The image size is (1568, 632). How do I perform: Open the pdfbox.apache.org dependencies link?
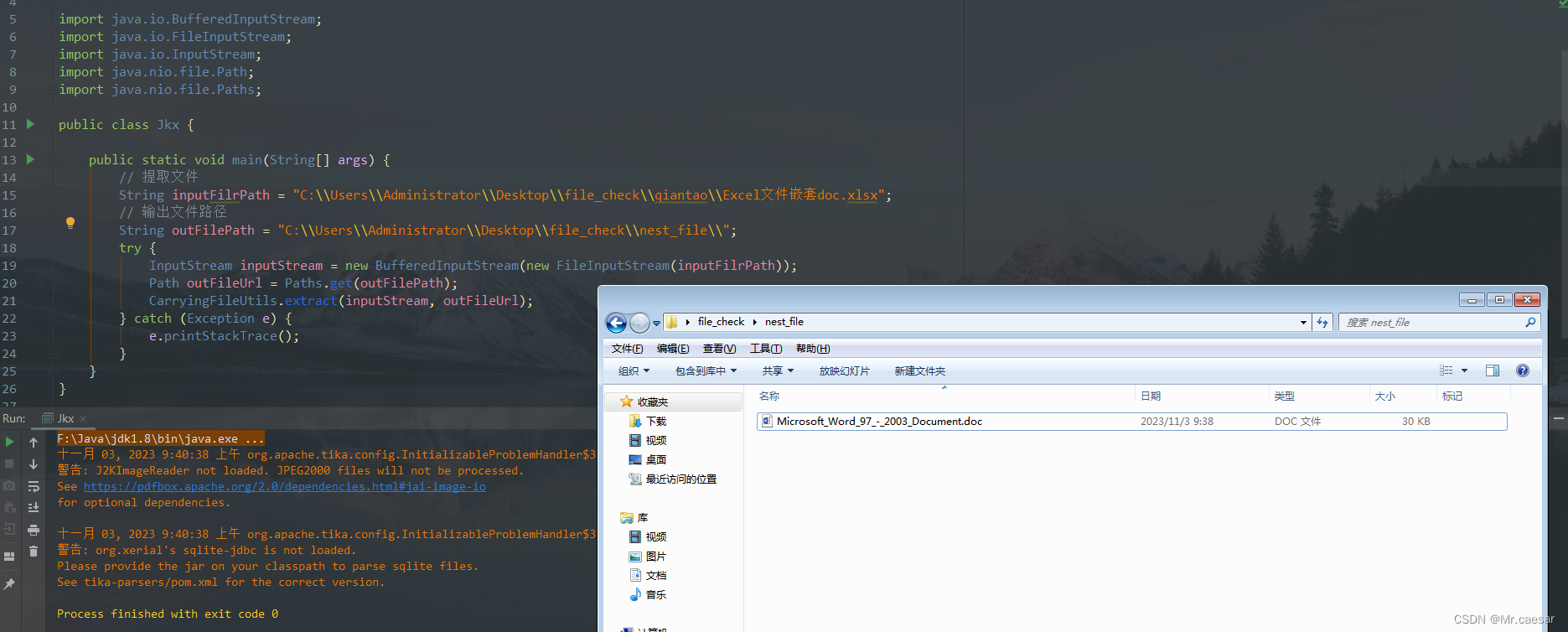[x=284, y=486]
